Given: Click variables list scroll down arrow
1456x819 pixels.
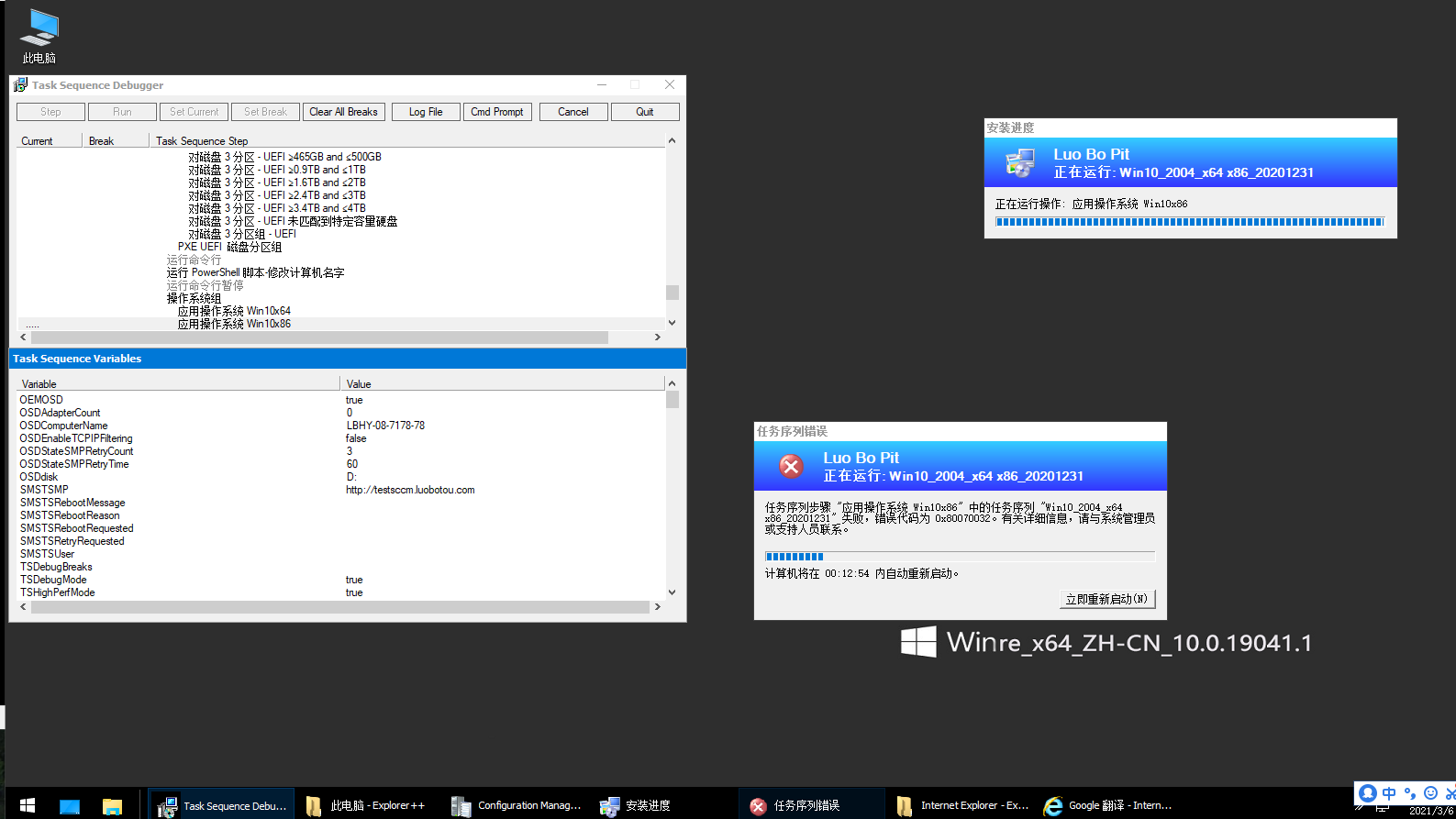Looking at the screenshot, I should tap(672, 592).
